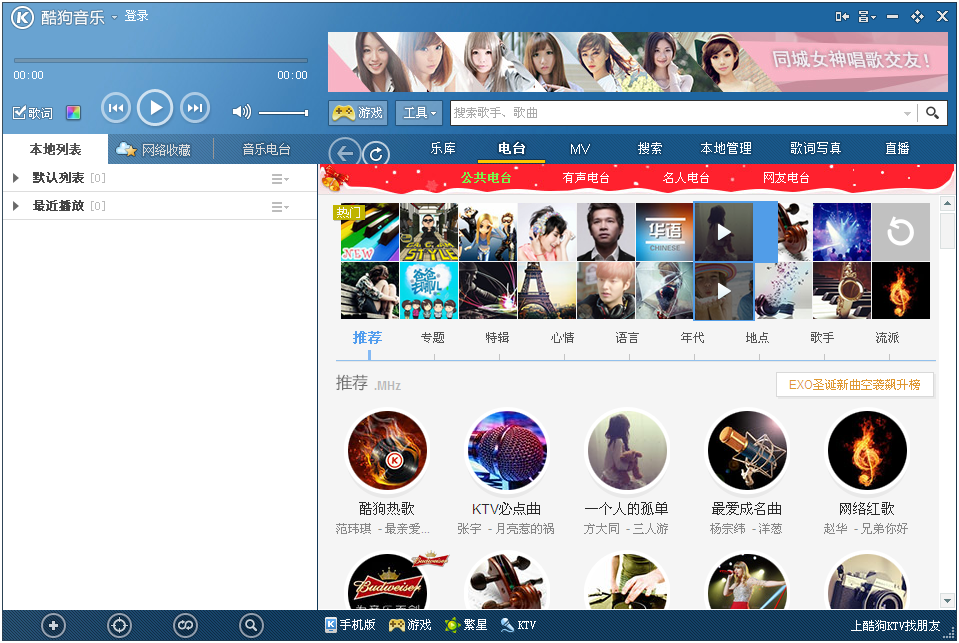Expand the 默认列表 playlist
This screenshot has height=643, width=959.
click(x=16, y=178)
